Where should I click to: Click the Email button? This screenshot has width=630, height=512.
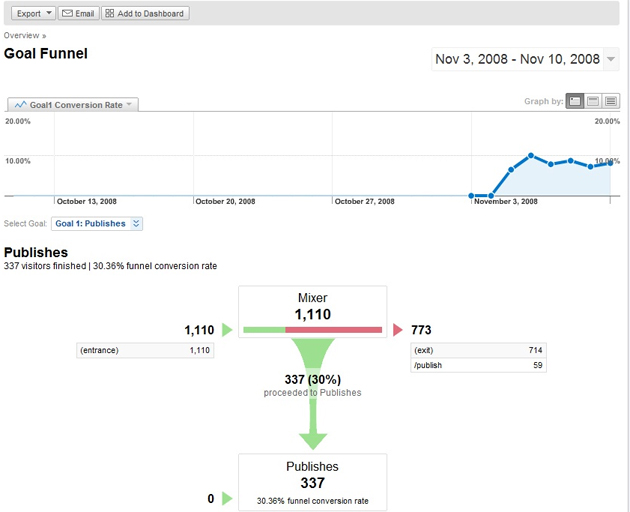tap(79, 13)
